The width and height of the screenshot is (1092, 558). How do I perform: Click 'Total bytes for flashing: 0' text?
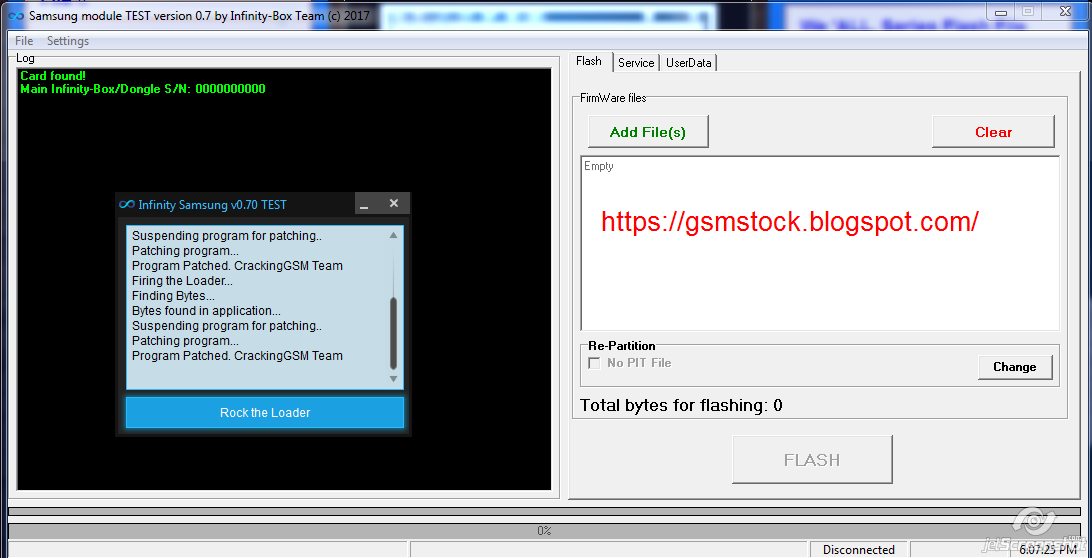click(681, 405)
